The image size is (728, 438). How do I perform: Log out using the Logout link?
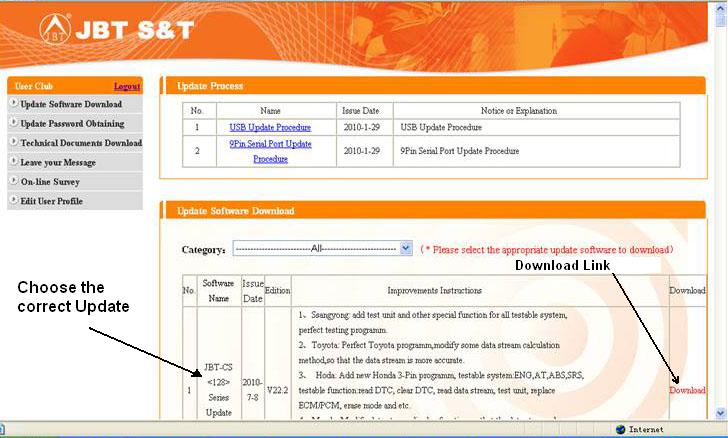pyautogui.click(x=127, y=87)
